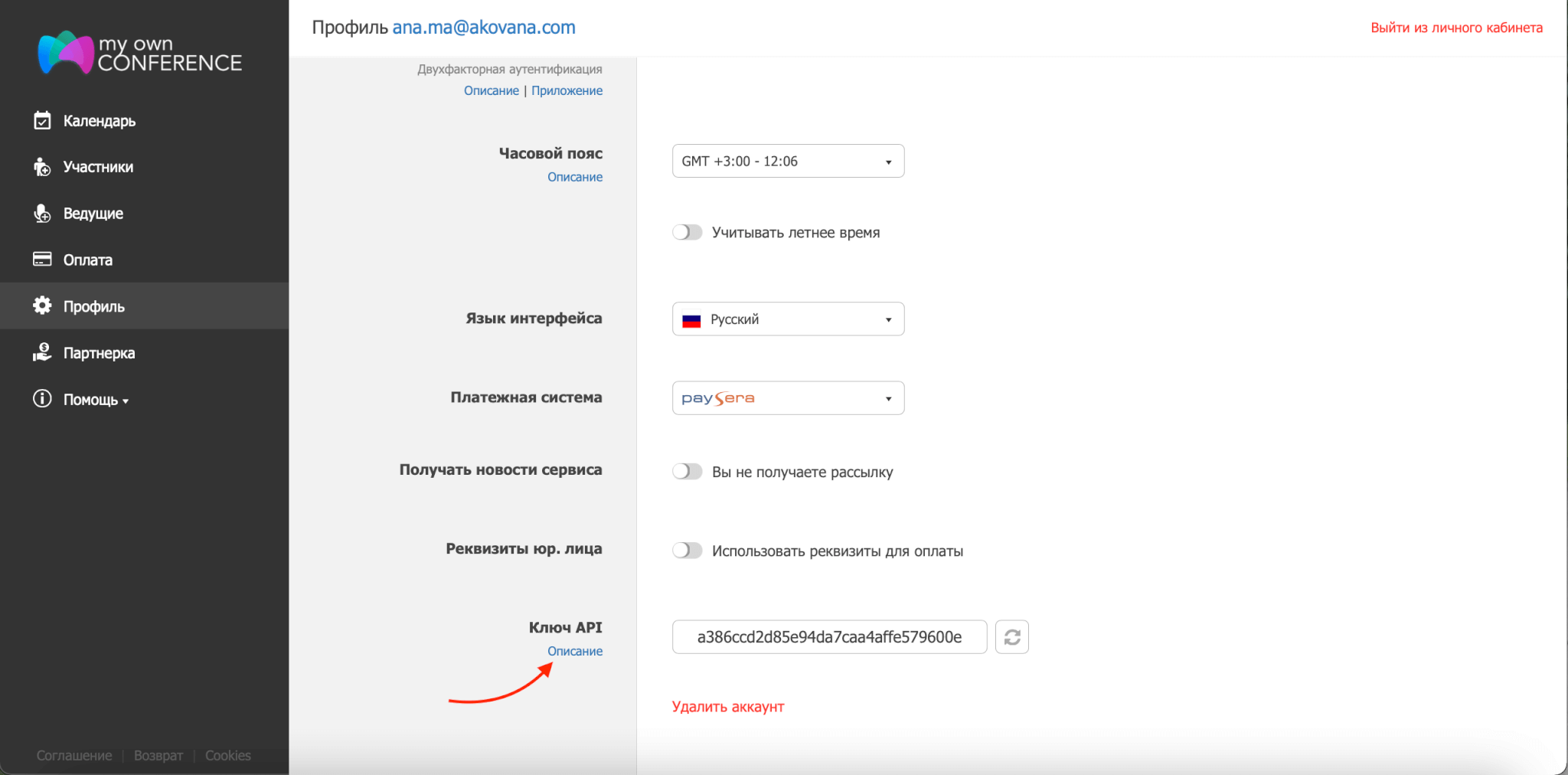The image size is (1568, 775).
Task: Select the Участники sidebar icon
Action: (x=43, y=167)
